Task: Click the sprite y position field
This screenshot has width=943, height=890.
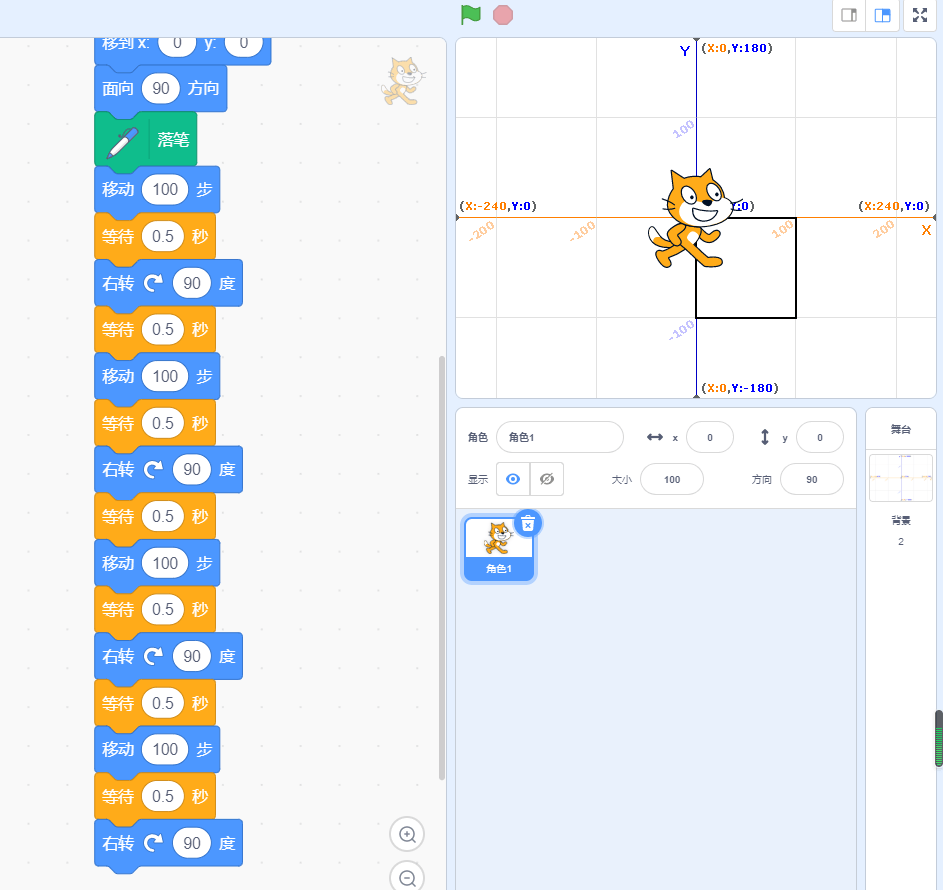Action: (x=820, y=437)
